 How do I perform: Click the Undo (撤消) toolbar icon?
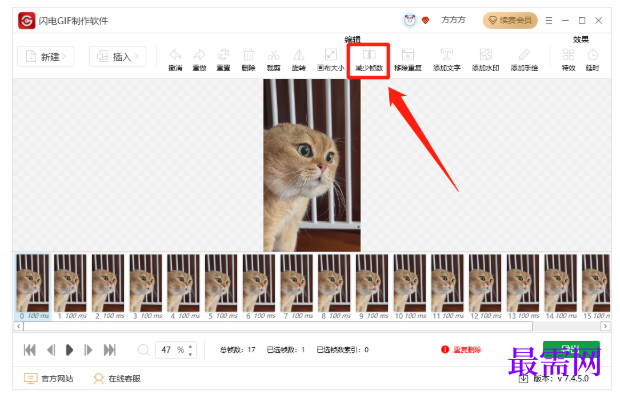coord(175,55)
